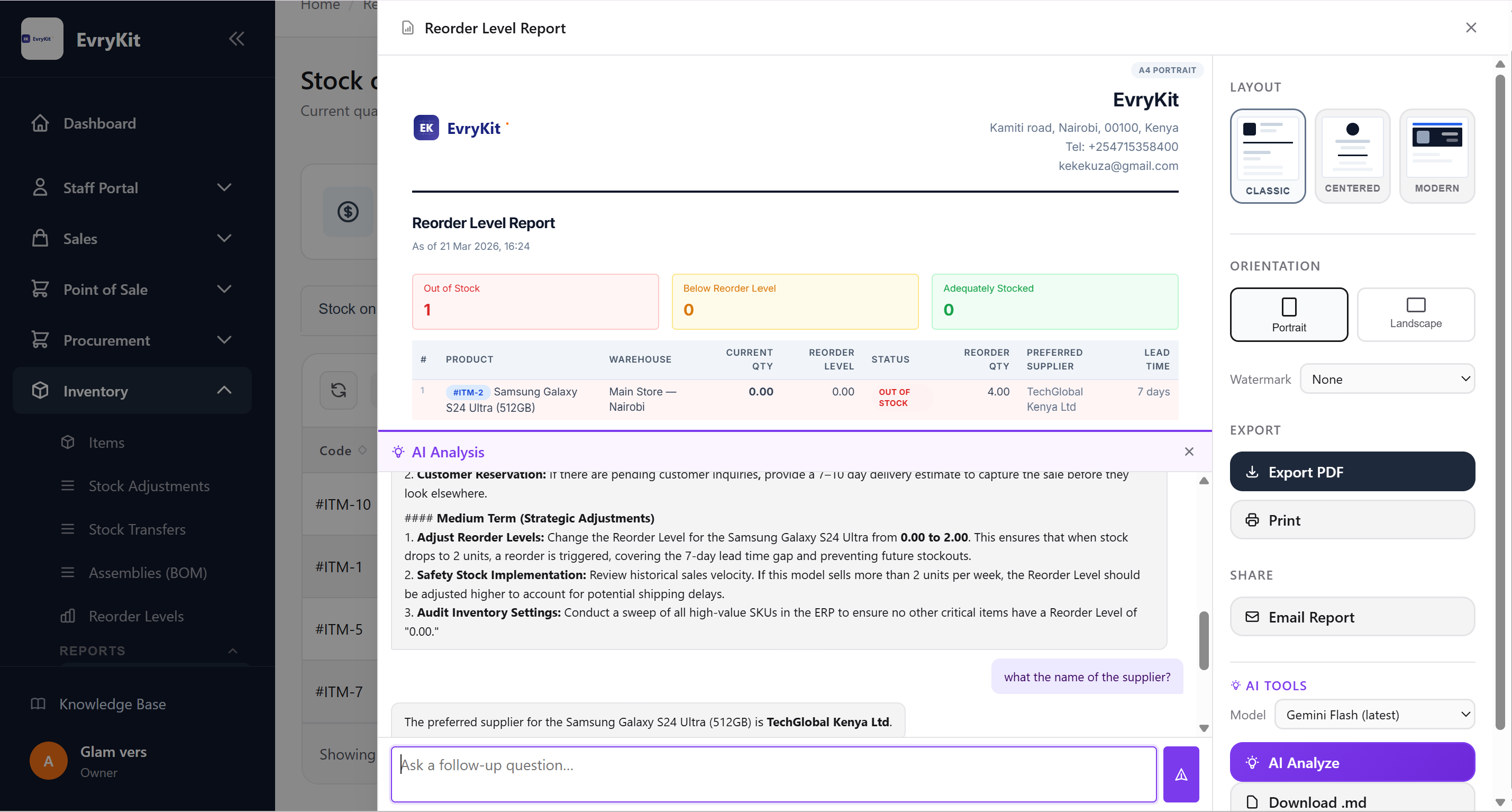Select Assemblies (BOM) from Inventory menu
1512x812 pixels.
(147, 572)
